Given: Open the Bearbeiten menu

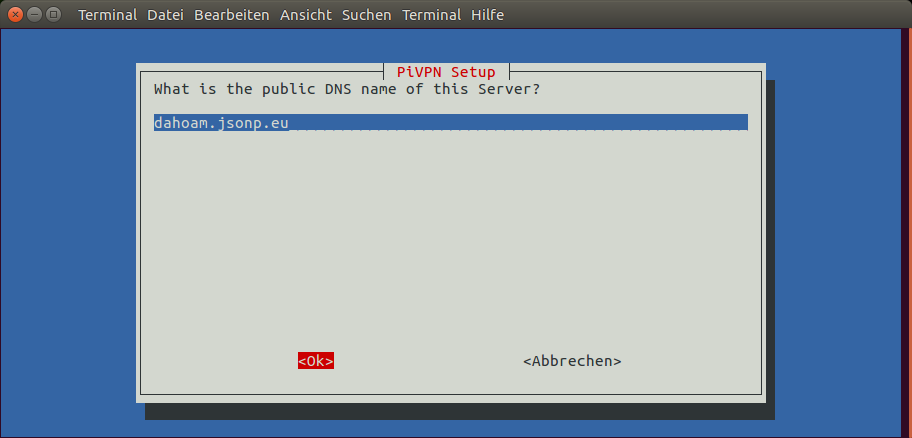Looking at the screenshot, I should point(231,15).
